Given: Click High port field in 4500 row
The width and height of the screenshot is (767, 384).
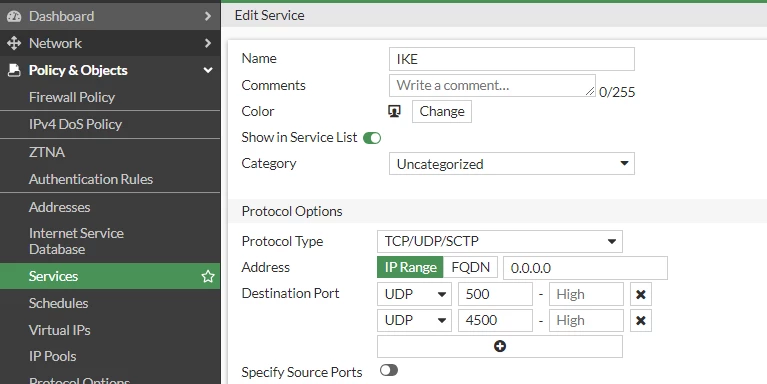Looking at the screenshot, I should [586, 320].
